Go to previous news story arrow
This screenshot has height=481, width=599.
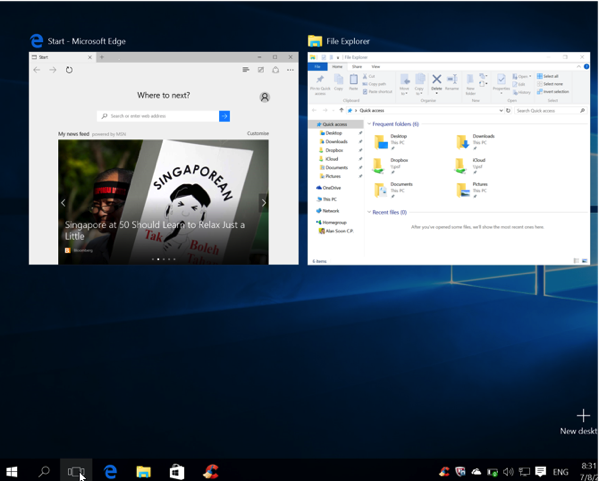pyautogui.click(x=63, y=203)
